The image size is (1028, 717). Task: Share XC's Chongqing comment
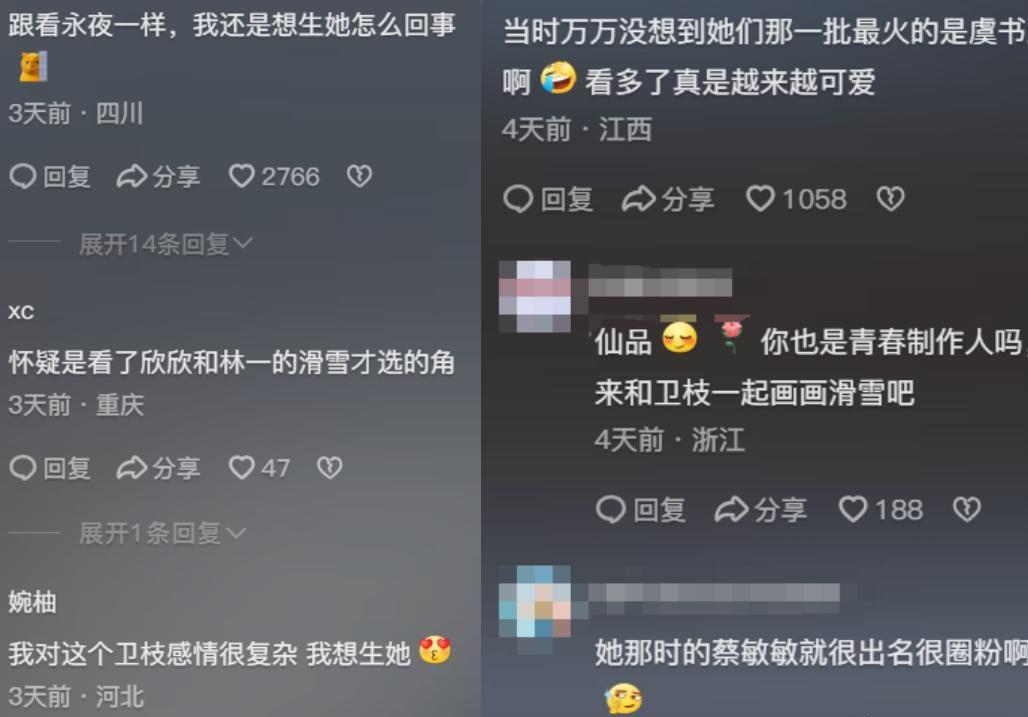pos(158,468)
